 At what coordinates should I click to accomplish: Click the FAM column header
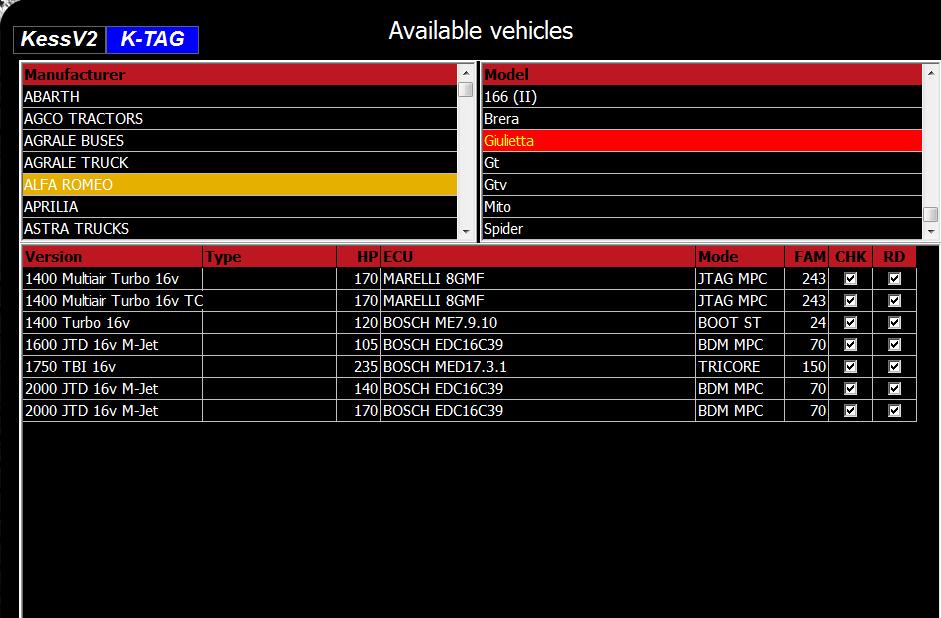click(807, 257)
